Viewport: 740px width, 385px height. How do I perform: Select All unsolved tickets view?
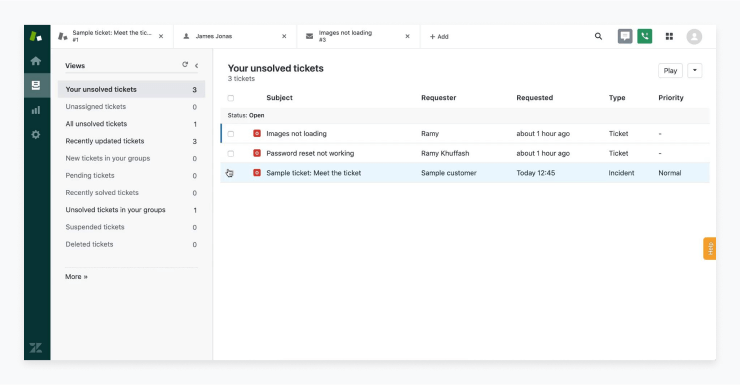[x=131, y=124]
